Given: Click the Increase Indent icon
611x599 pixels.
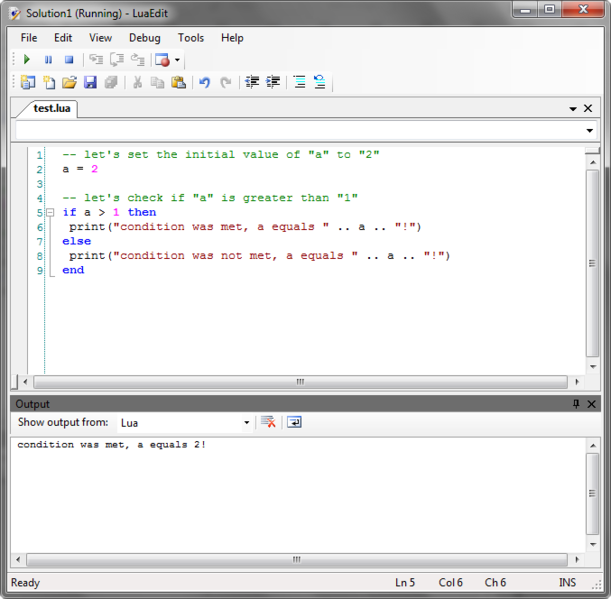Looking at the screenshot, I should pyautogui.click(x=273, y=82).
